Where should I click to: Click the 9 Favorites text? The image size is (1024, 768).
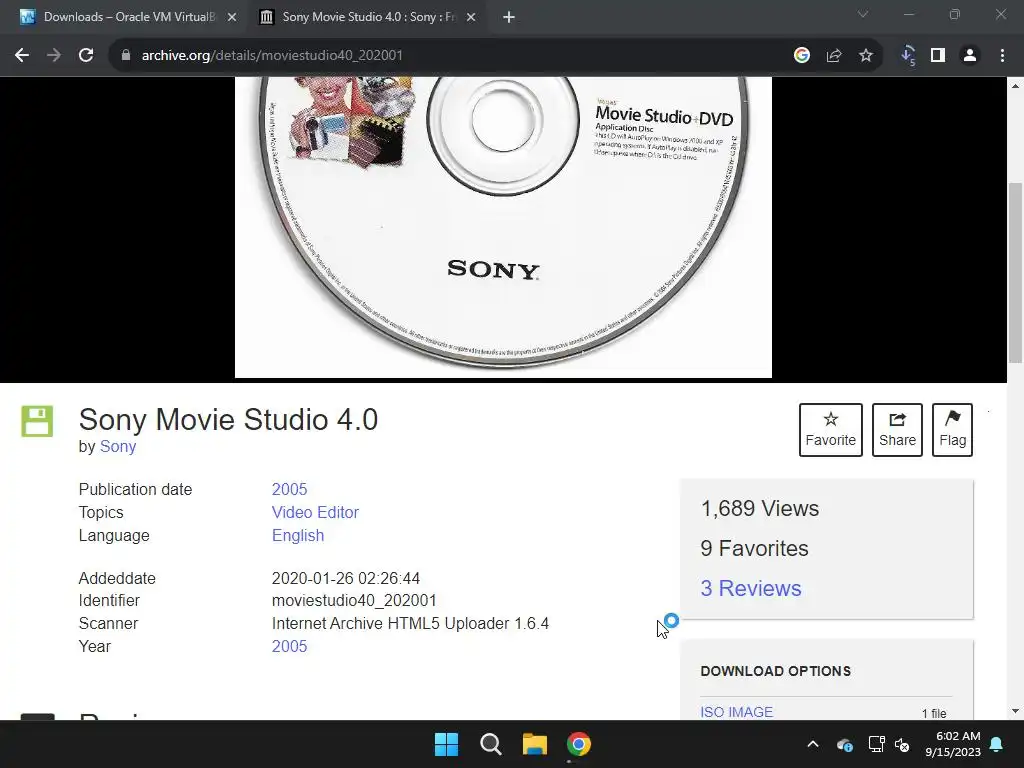point(754,549)
